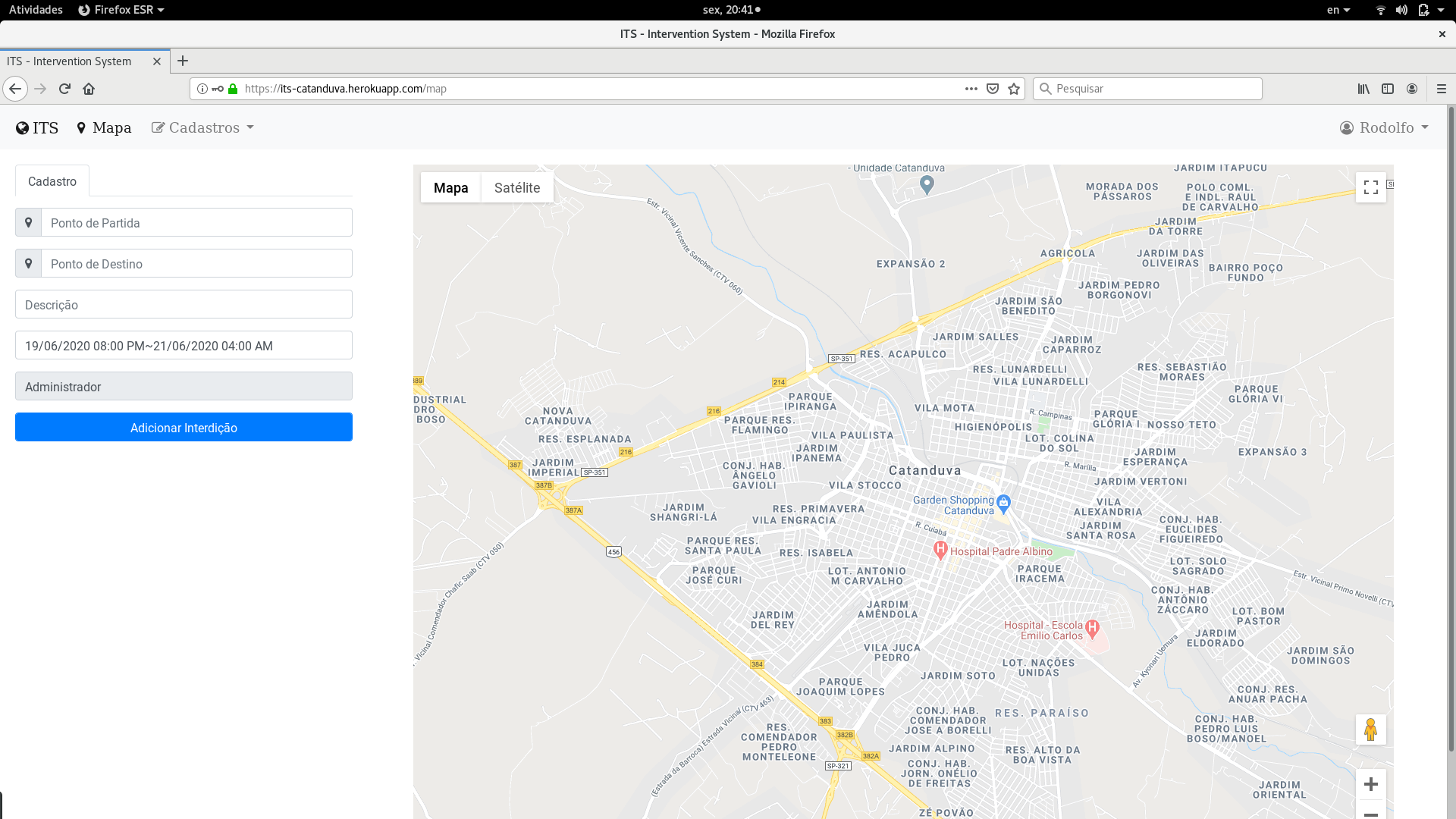Go to Firefox home page
The image size is (1456, 819).
(x=89, y=89)
